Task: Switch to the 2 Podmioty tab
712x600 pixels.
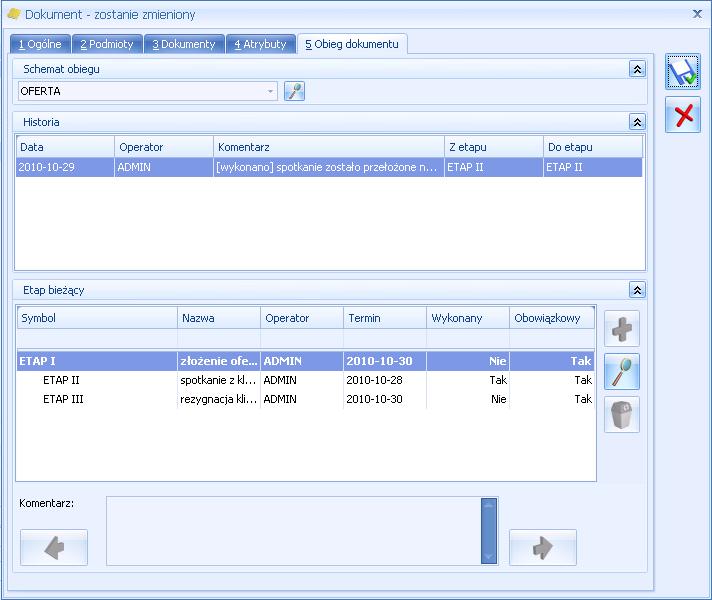Action: click(107, 45)
